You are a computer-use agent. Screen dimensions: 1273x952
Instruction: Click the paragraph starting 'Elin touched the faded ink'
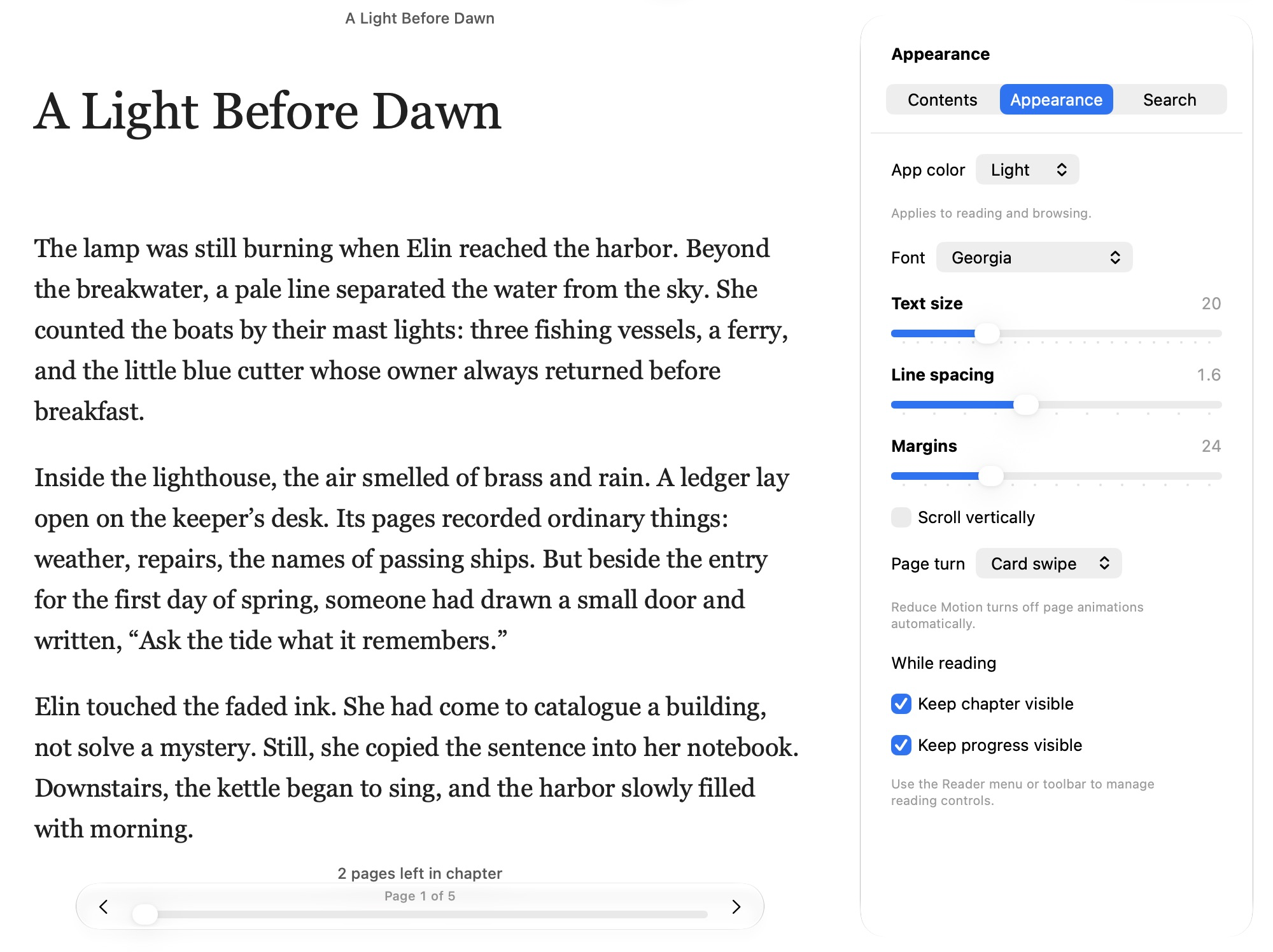point(417,767)
